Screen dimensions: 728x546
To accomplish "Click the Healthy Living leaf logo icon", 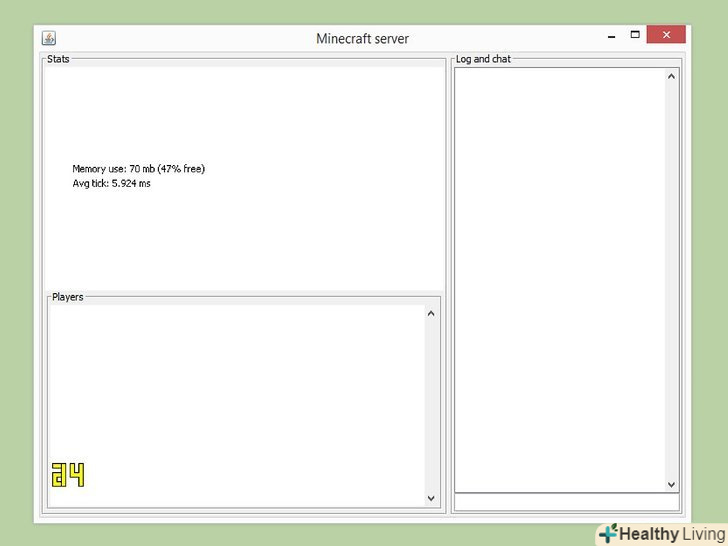I will point(608,533).
